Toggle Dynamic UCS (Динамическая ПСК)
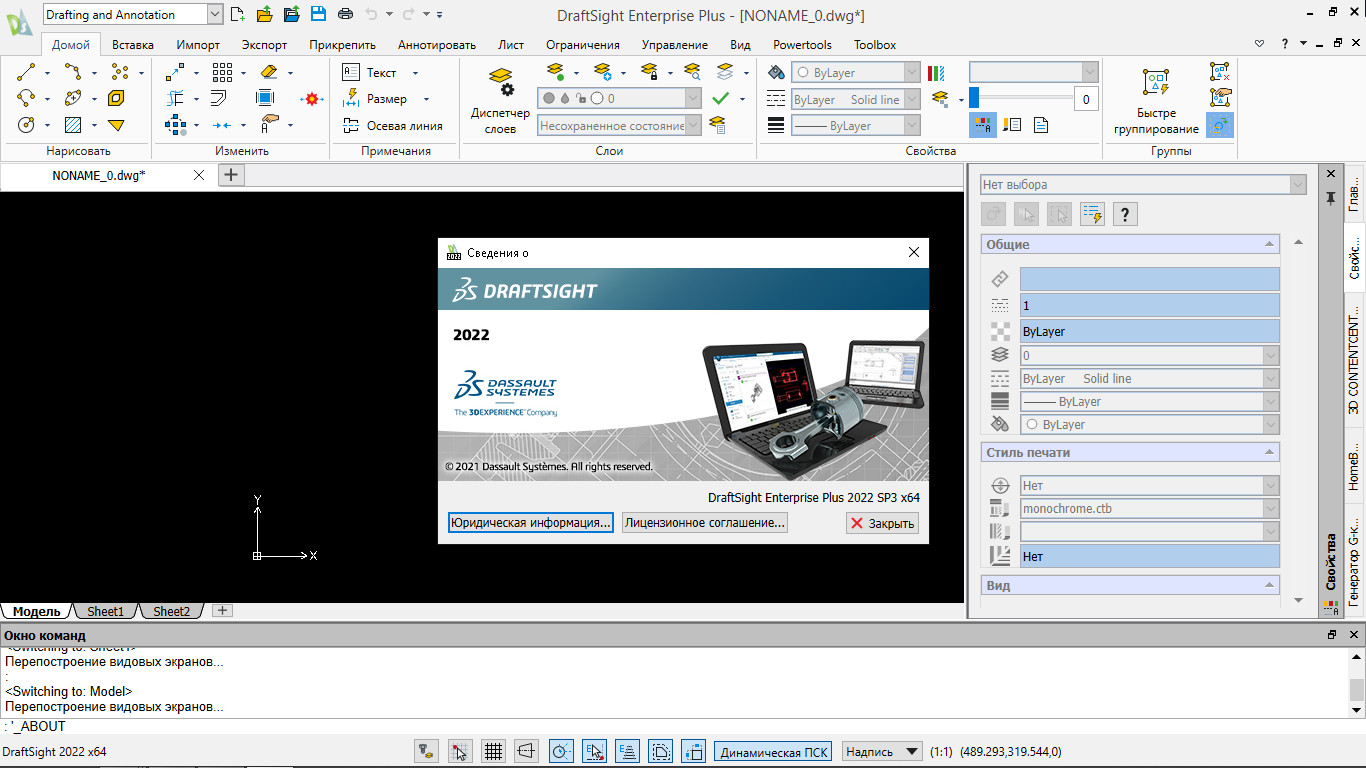This screenshot has height=768, width=1366. (x=774, y=752)
